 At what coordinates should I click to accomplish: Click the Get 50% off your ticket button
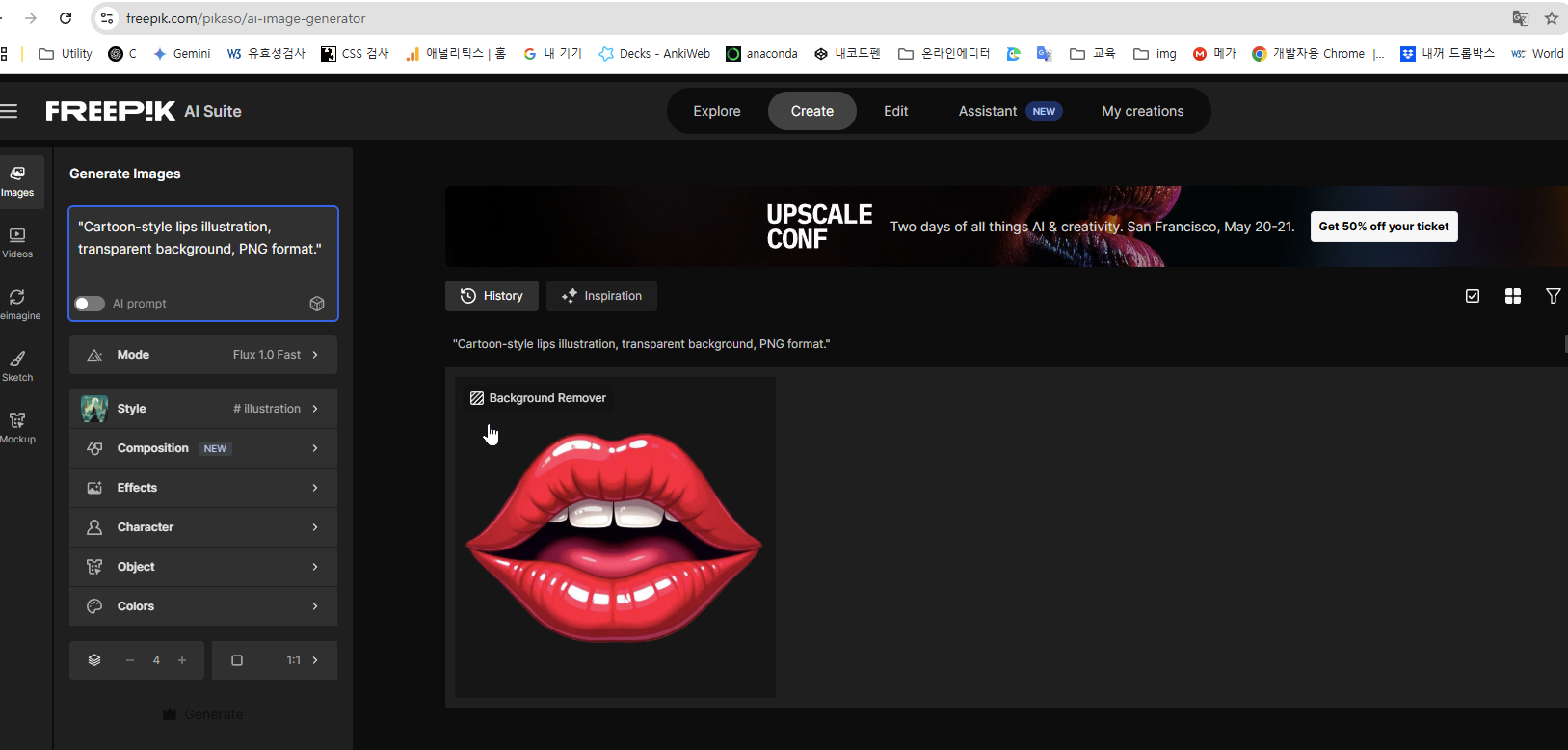point(1383,227)
